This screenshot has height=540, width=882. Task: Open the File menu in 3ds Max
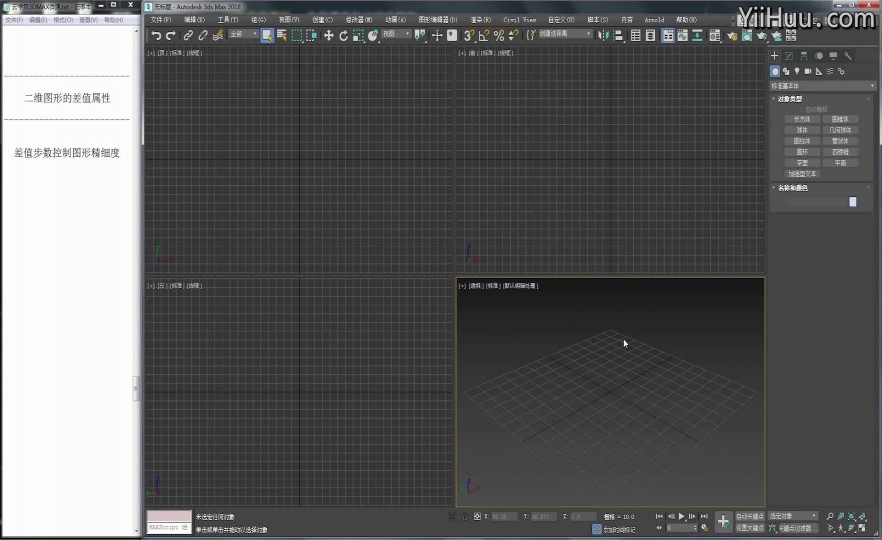[160, 20]
